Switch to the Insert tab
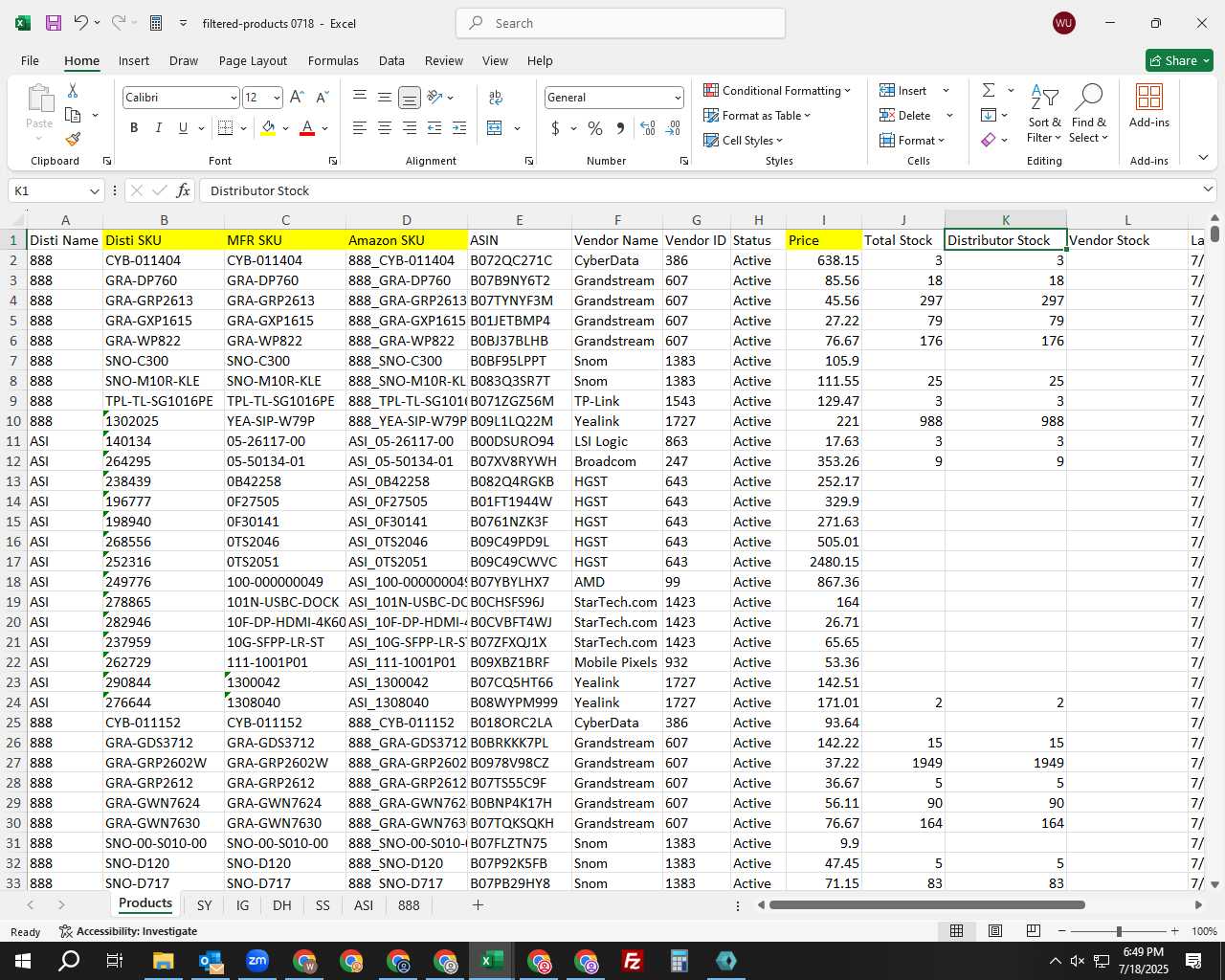 134,60
